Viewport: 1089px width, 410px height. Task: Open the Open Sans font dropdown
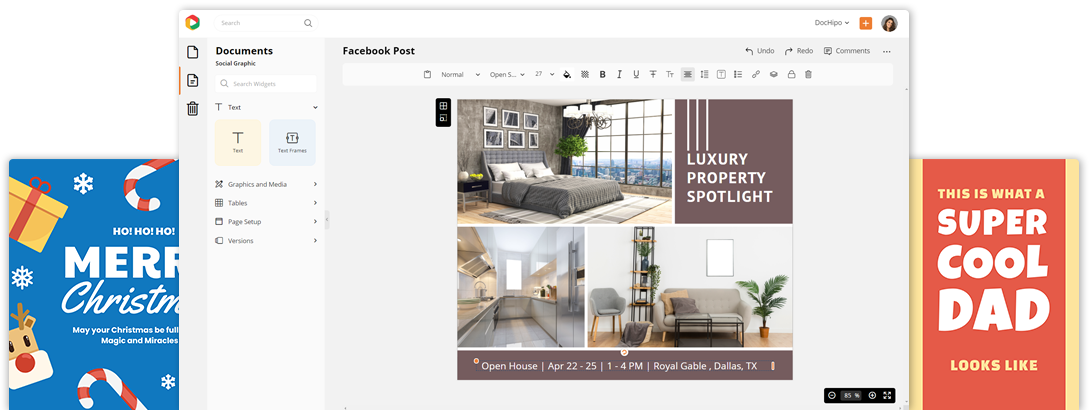(x=507, y=74)
